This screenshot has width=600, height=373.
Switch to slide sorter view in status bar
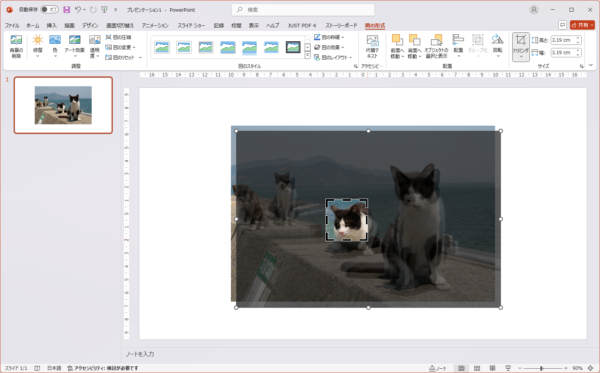(477, 368)
